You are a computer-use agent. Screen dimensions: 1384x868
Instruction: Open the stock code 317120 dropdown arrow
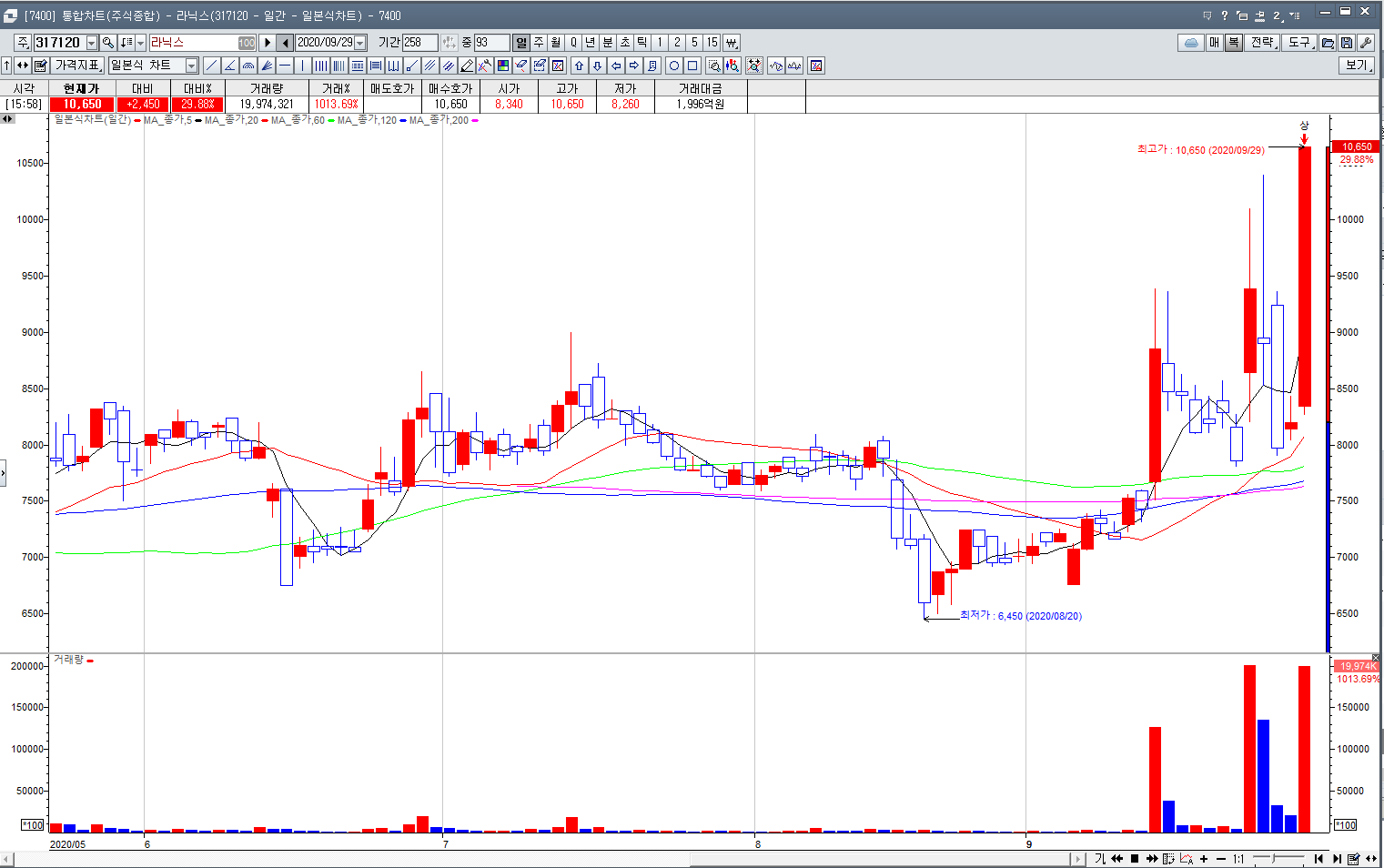[92, 43]
